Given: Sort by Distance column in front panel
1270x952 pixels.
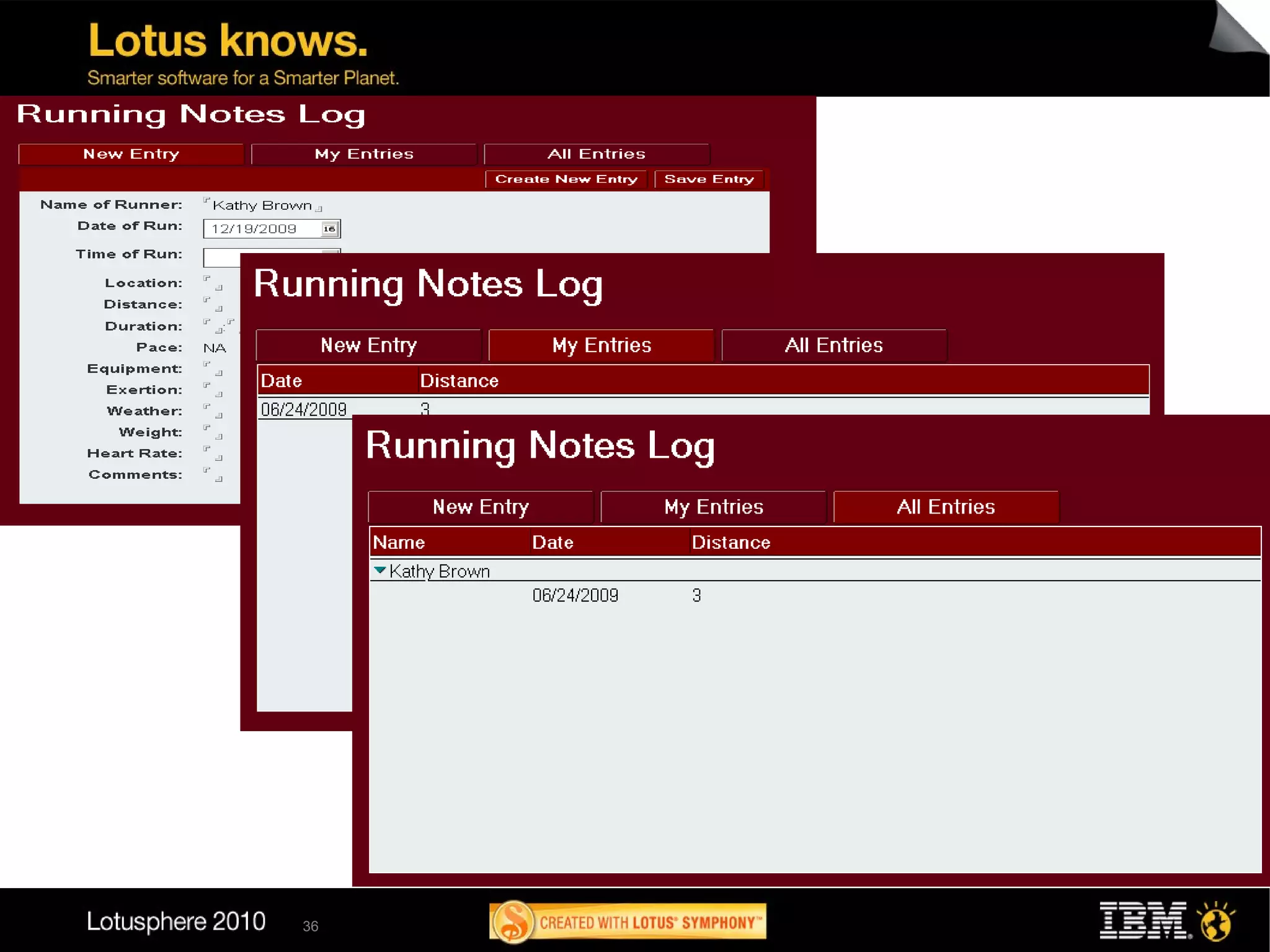Looking at the screenshot, I should point(730,543).
